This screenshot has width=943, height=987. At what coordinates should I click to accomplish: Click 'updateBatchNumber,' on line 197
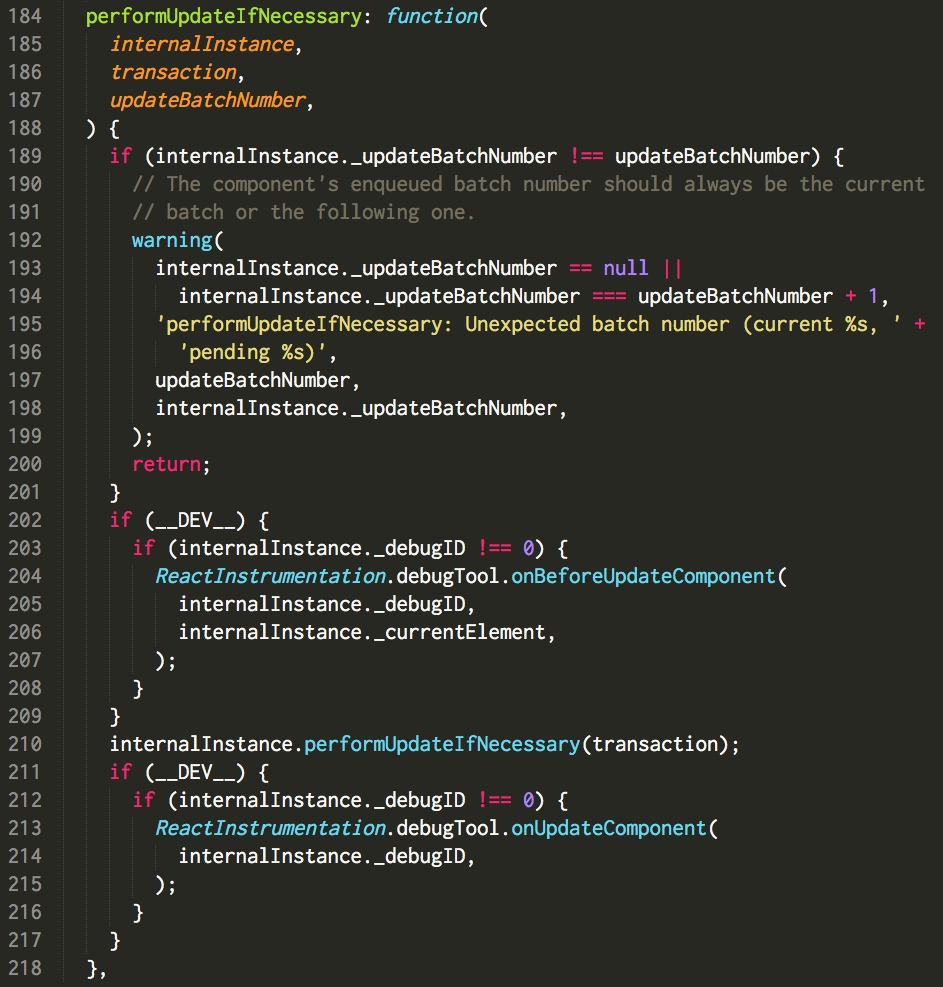click(257, 380)
